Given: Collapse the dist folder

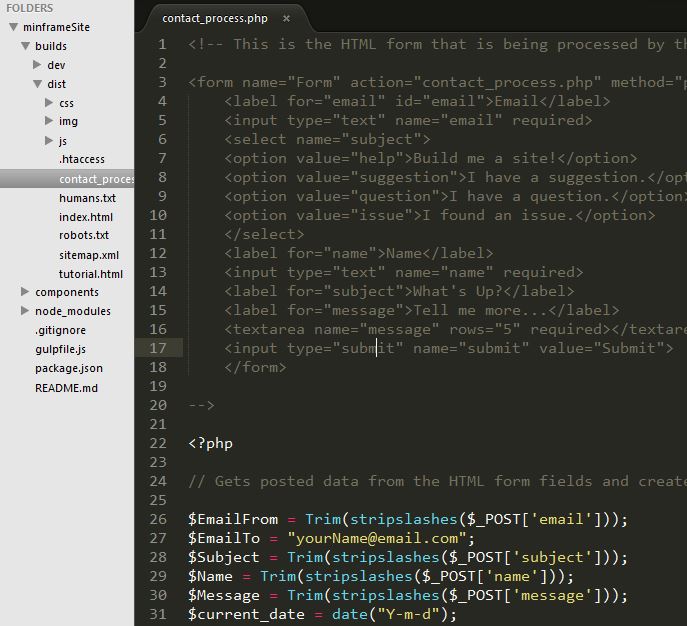Looking at the screenshot, I should coord(38,84).
